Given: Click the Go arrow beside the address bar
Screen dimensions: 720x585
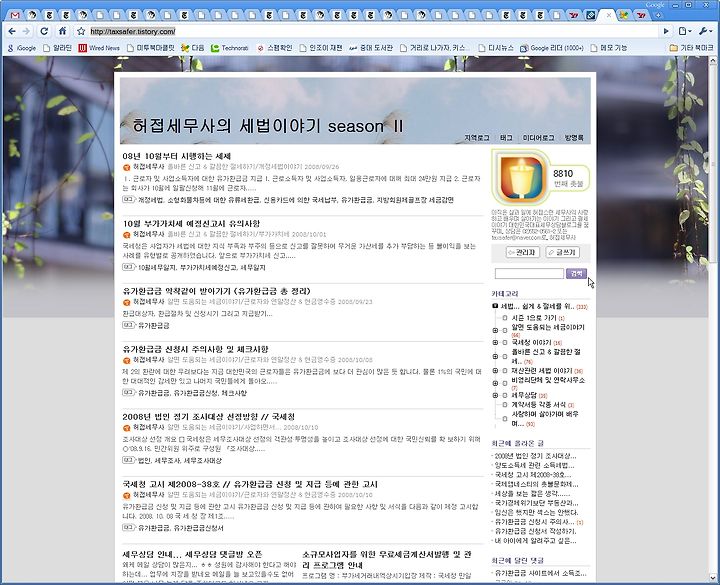Looking at the screenshot, I should 666,31.
